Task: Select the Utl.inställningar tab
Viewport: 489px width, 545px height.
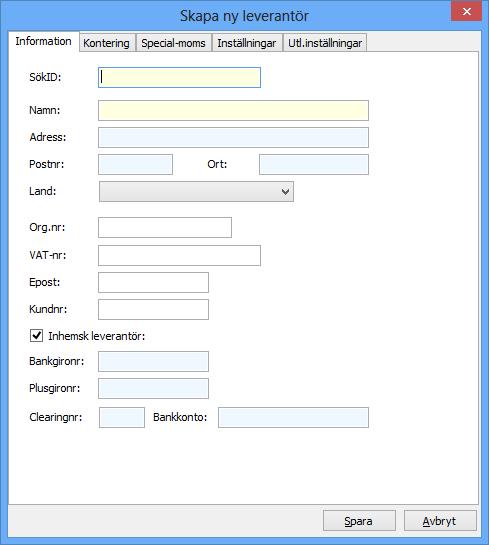Action: (x=325, y=43)
